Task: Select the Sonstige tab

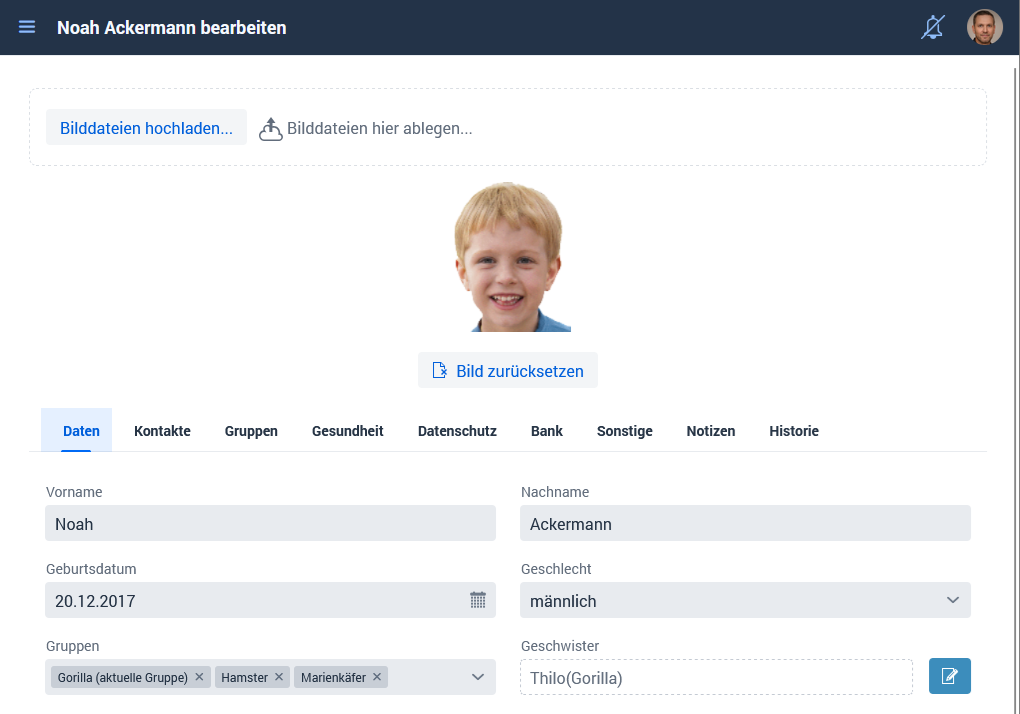Action: click(x=624, y=430)
